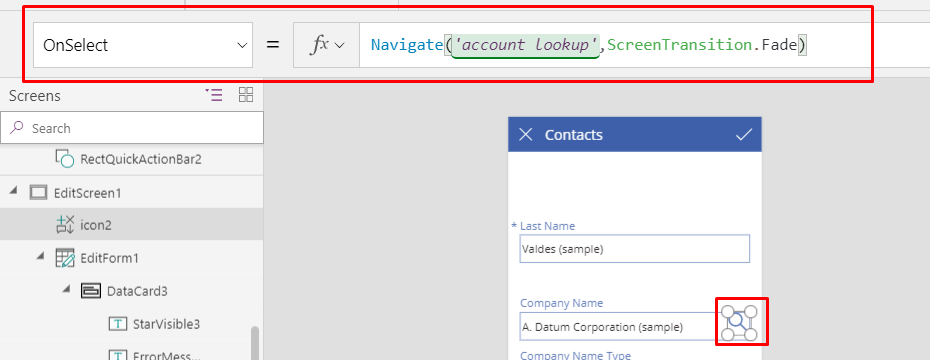Image resolution: width=930 pixels, height=360 pixels.
Task: Collapse the EditForm1 node
Action: click(x=40, y=256)
